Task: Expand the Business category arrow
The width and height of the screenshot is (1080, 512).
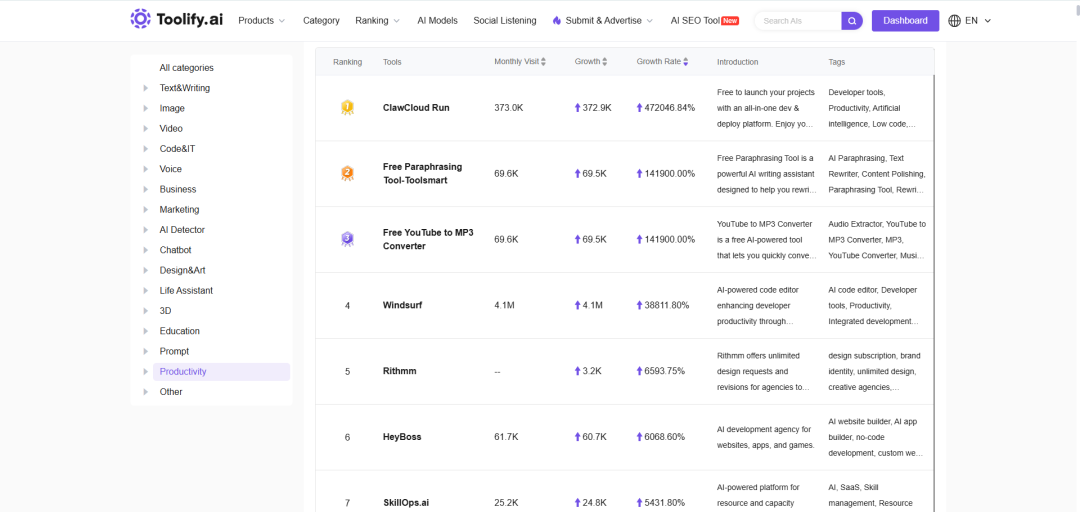Action: coord(145,190)
